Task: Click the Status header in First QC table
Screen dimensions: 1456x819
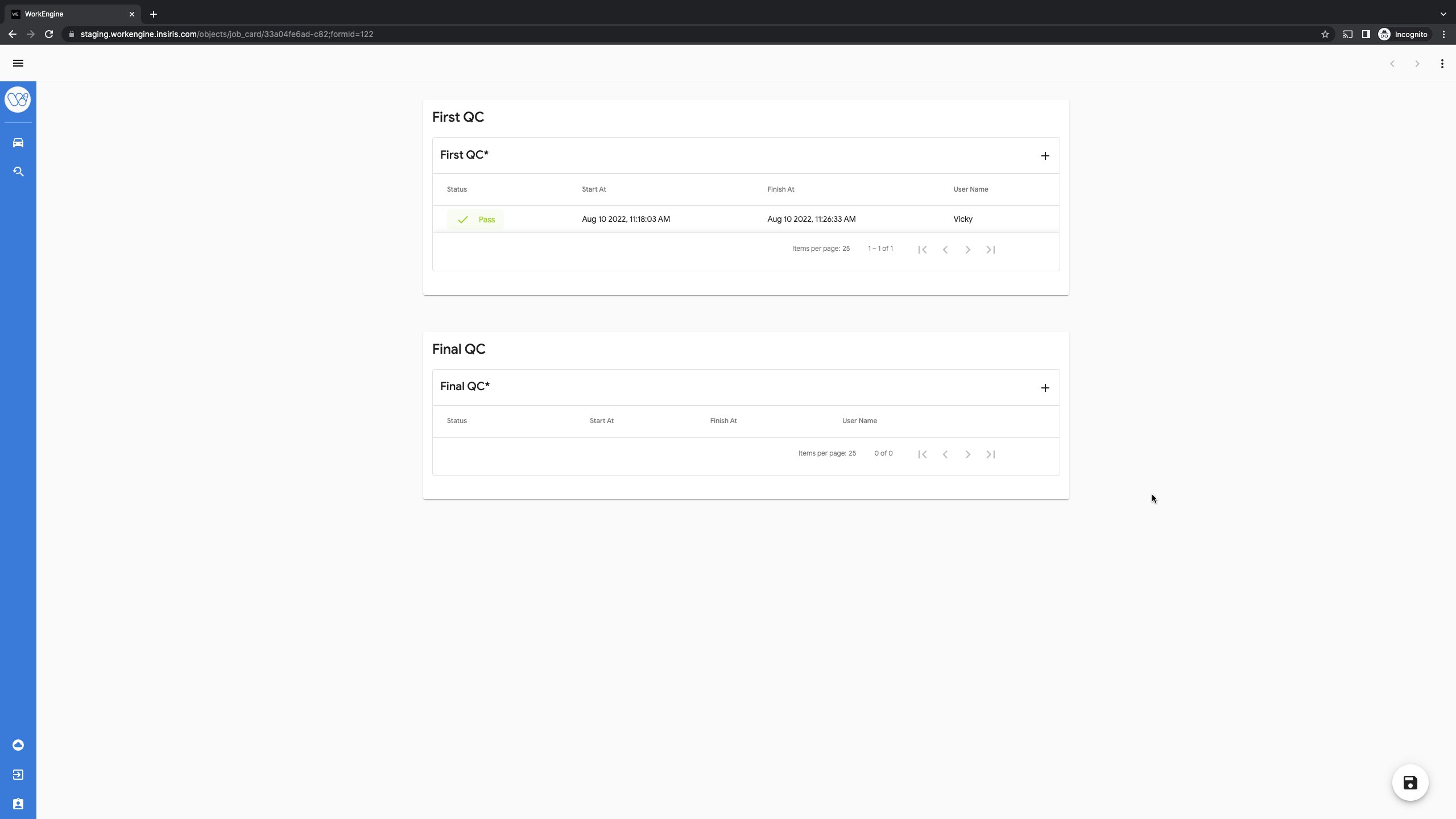Action: pos(457,189)
